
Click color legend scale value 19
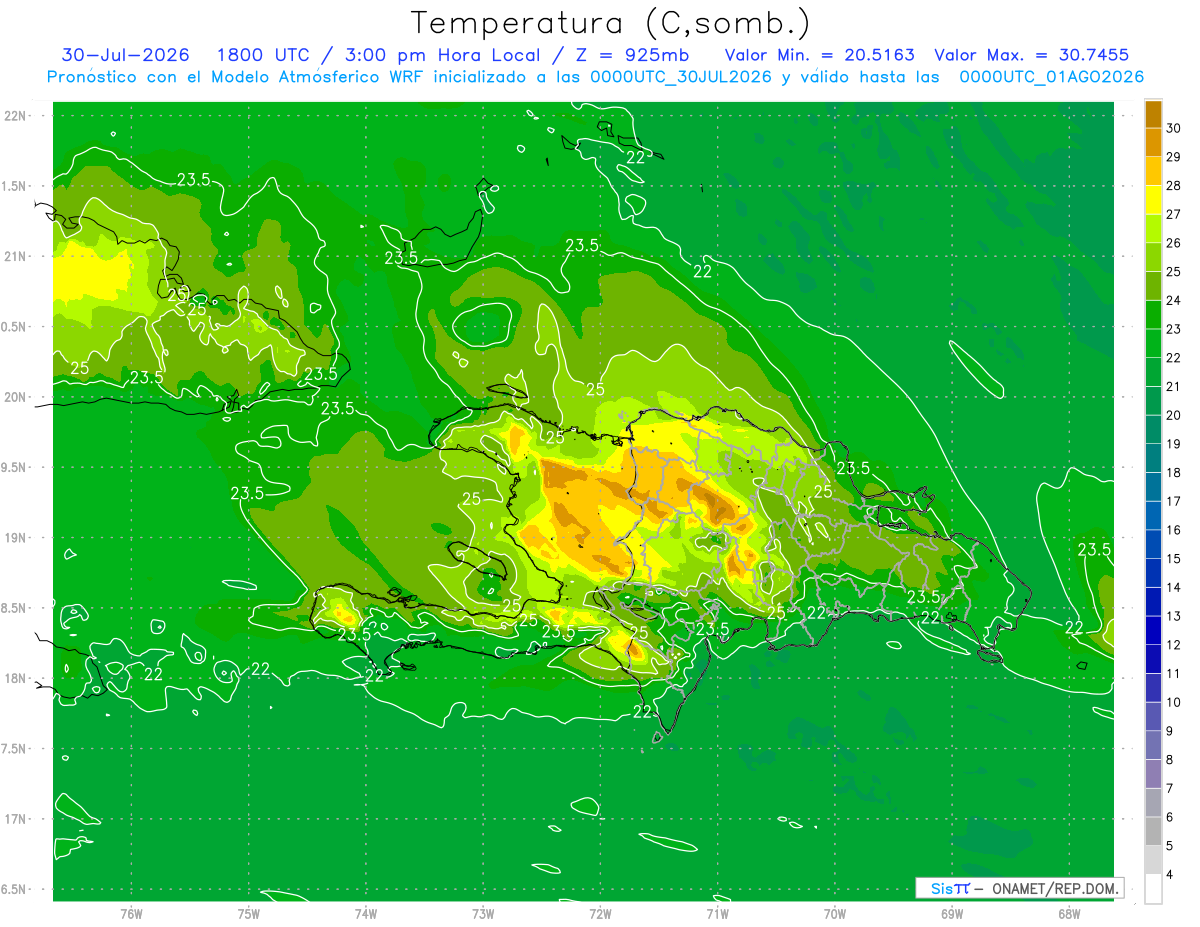[x=1173, y=444]
